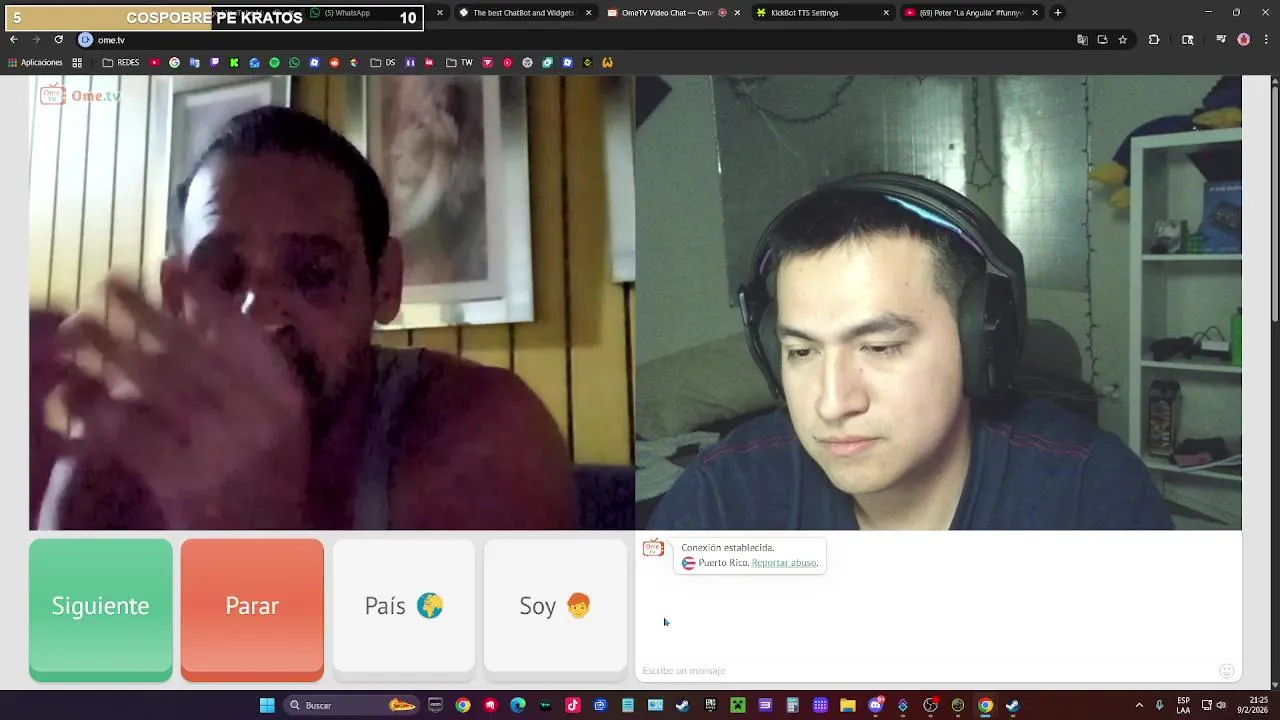Open the translate page icon

(1082, 40)
